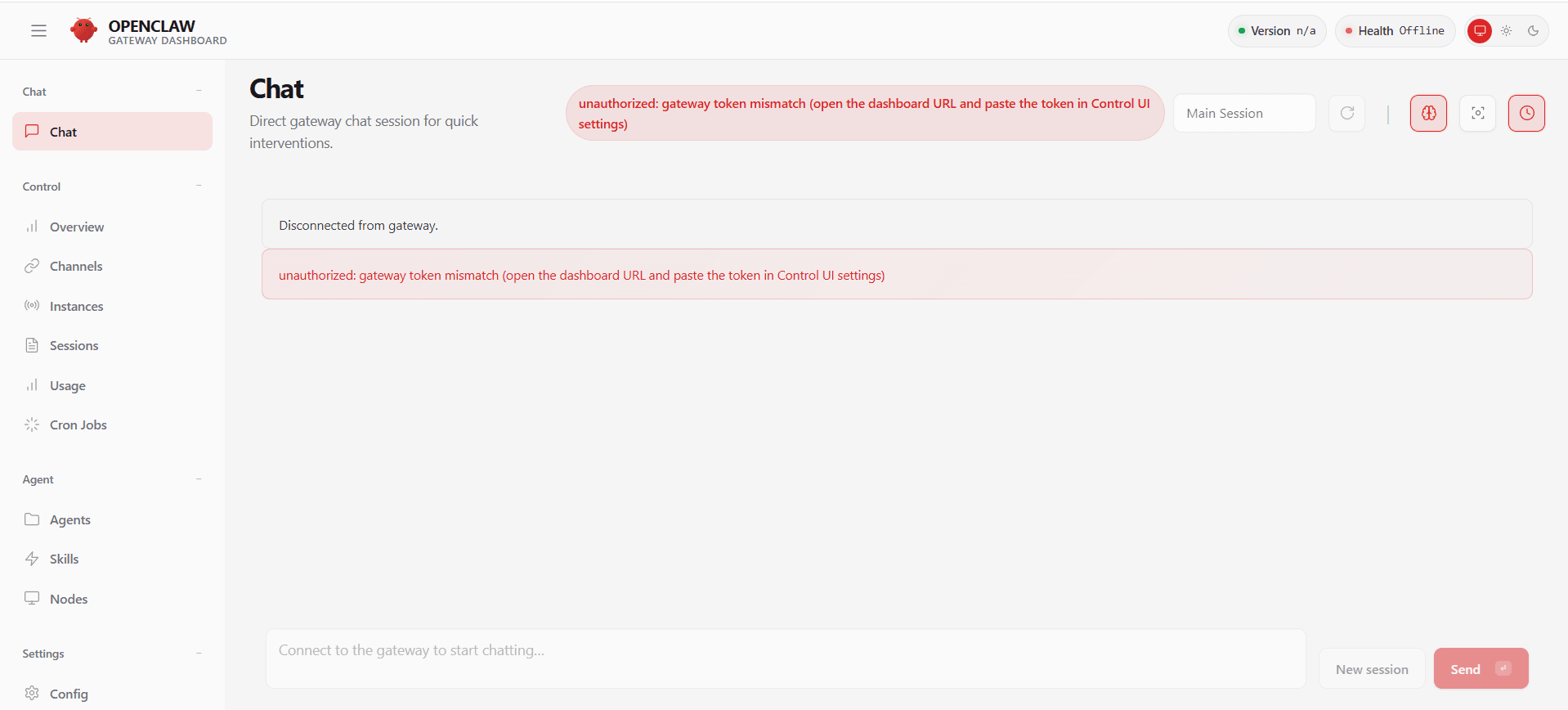Viewport: 1568px width, 710px height.
Task: Click the clock icon button
Action: point(1526,114)
